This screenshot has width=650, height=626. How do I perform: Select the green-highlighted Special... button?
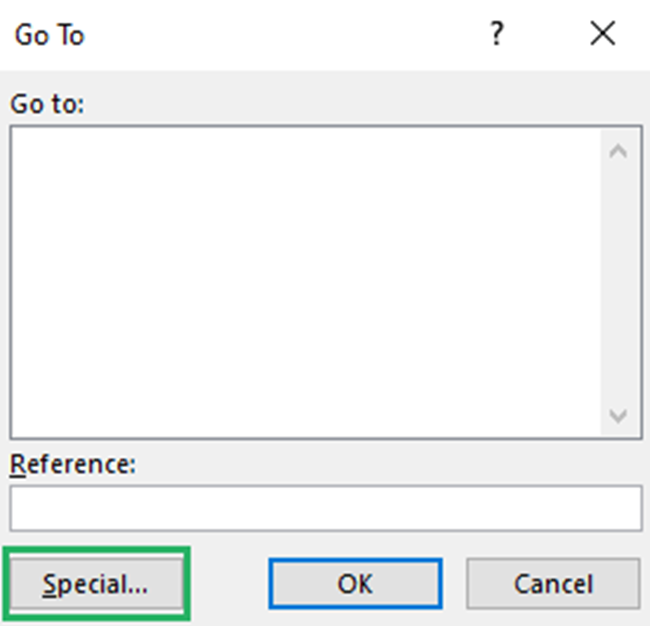pos(96,584)
